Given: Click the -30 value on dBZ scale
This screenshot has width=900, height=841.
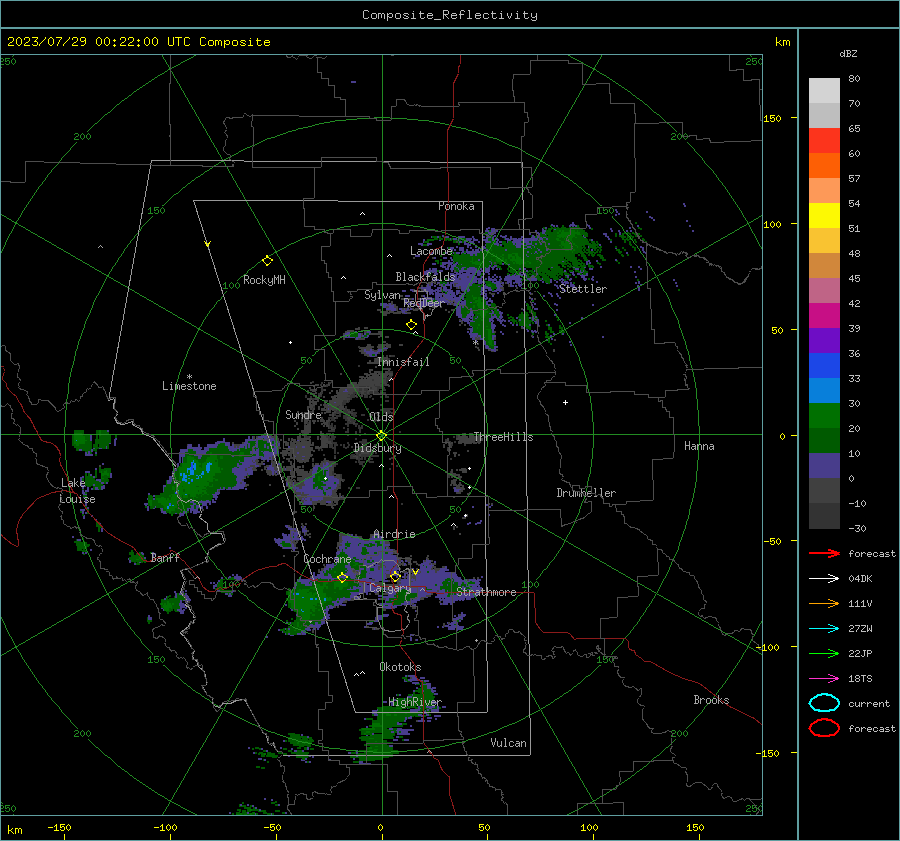Looking at the screenshot, I should (x=857, y=528).
